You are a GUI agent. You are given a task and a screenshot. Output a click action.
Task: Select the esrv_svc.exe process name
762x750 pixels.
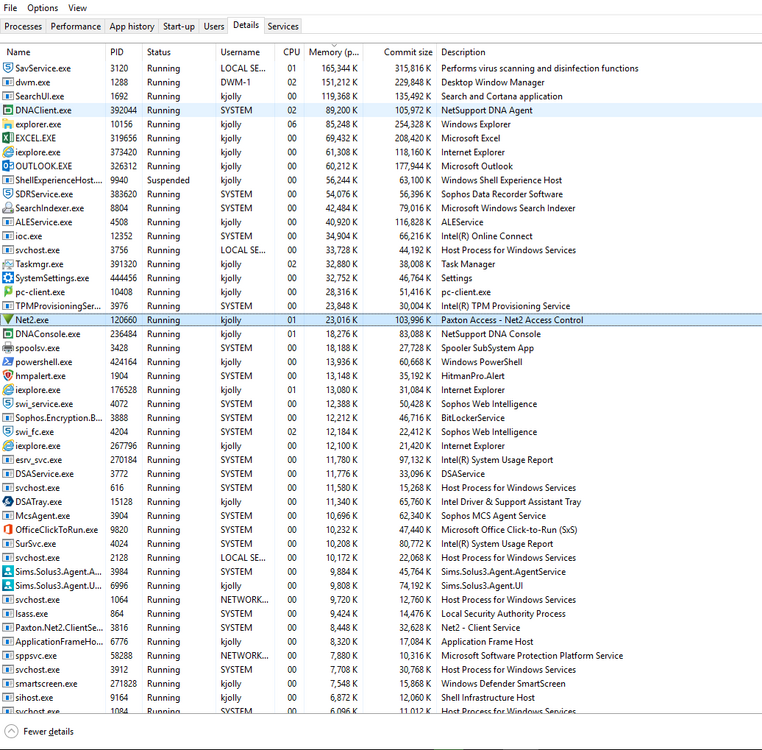39,460
